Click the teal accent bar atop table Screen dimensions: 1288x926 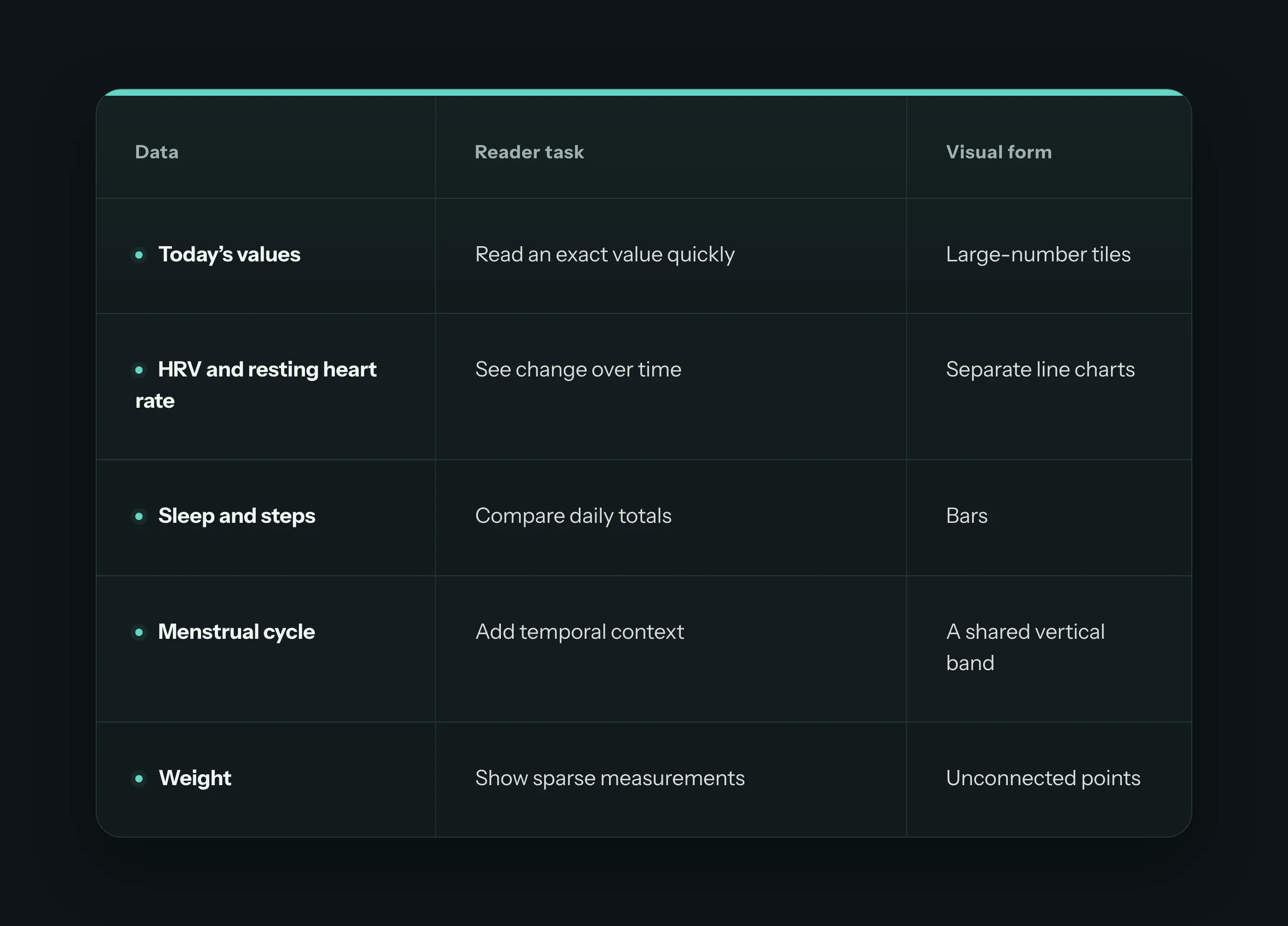click(644, 92)
